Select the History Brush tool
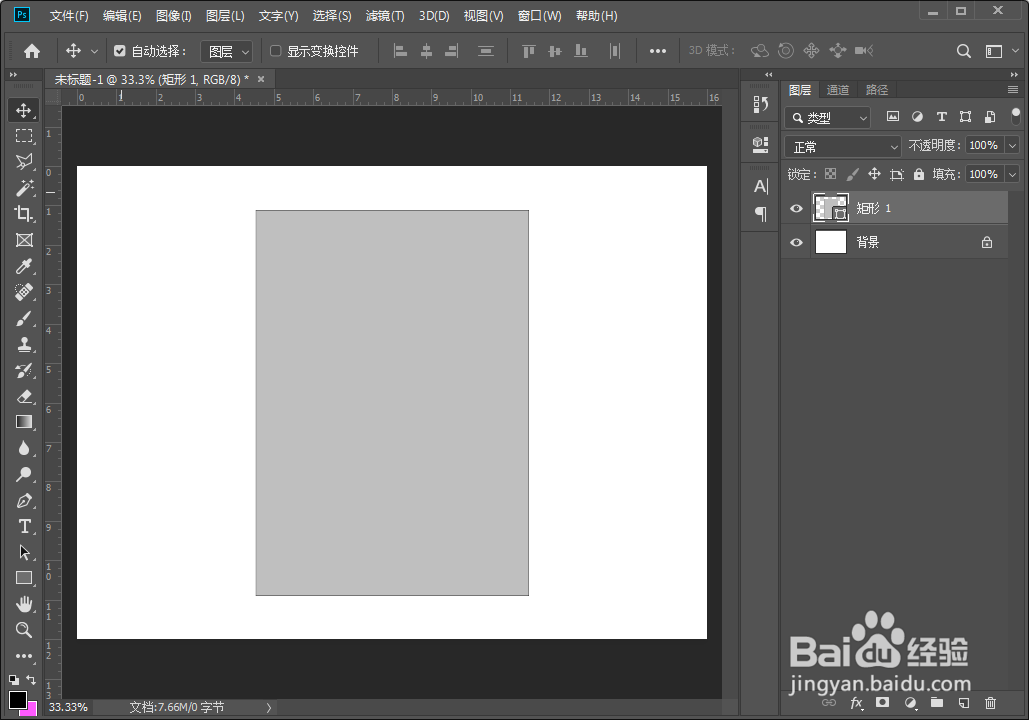Image resolution: width=1029 pixels, height=720 pixels. (24, 370)
